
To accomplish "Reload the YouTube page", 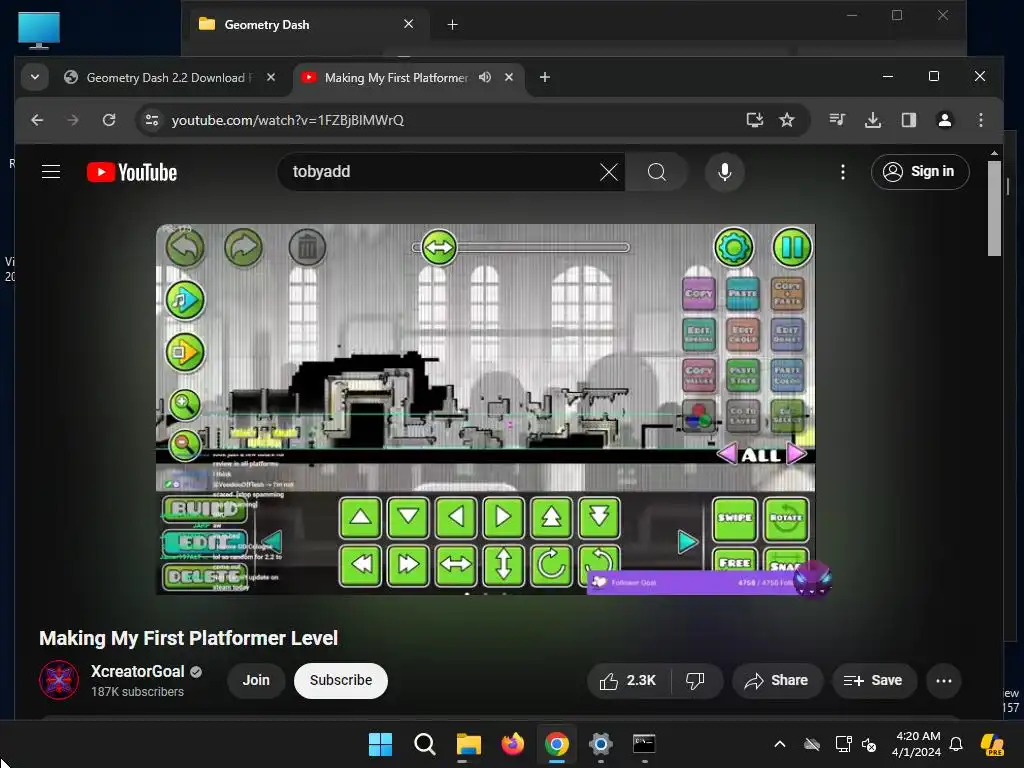I will click(x=109, y=120).
